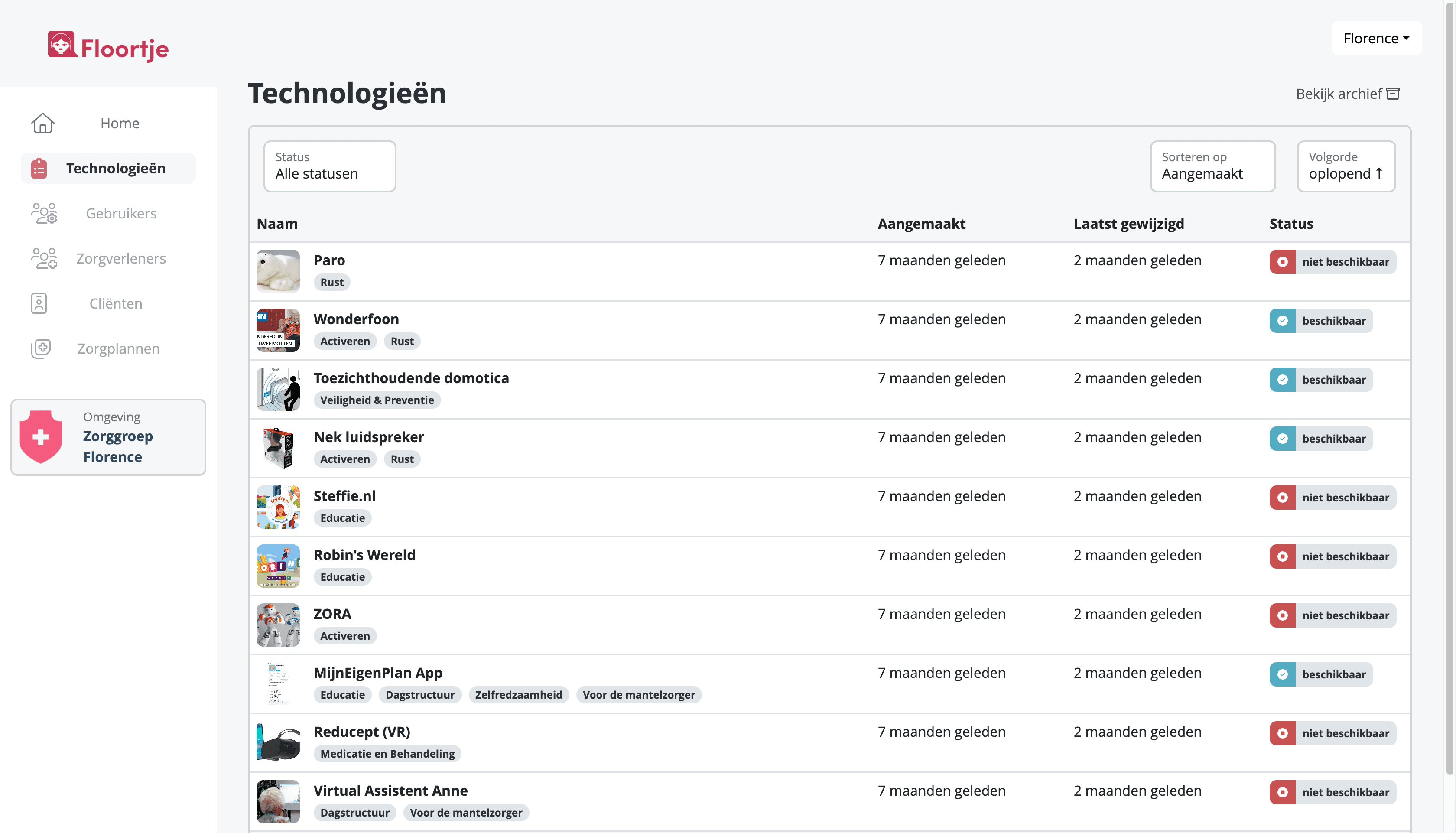Click the Zorgplannen icon
Viewport: 1456px width, 833px height.
pos(41,348)
